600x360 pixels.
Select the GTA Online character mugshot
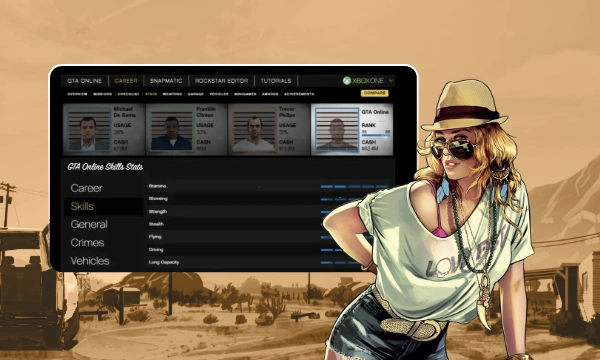[337, 130]
